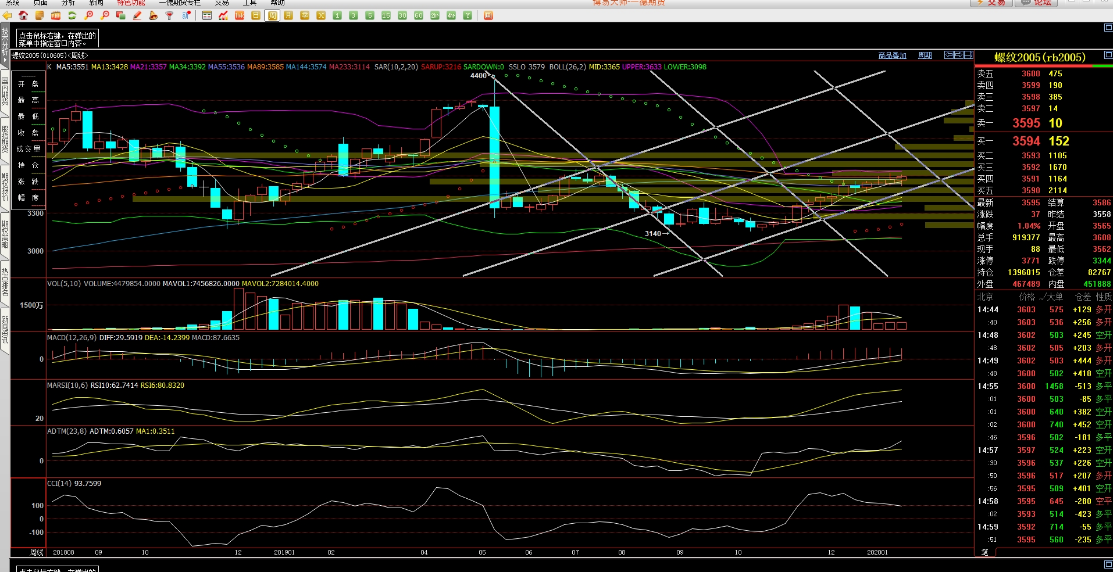Click the 论坛 button at top right

click(1034, 3)
